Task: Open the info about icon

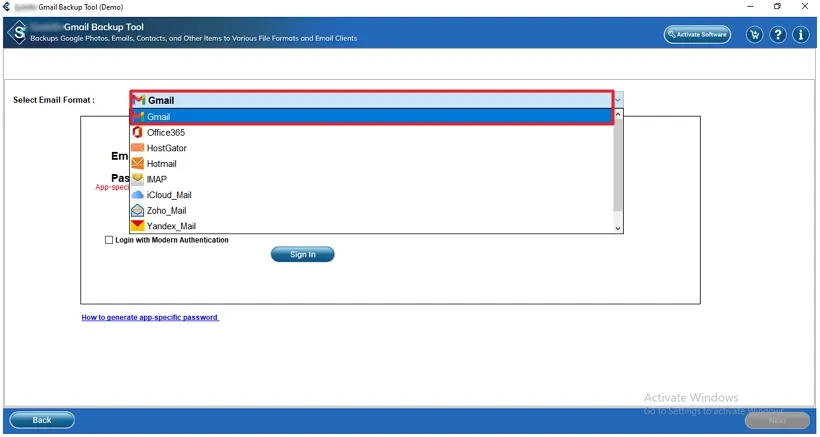Action: [801, 35]
